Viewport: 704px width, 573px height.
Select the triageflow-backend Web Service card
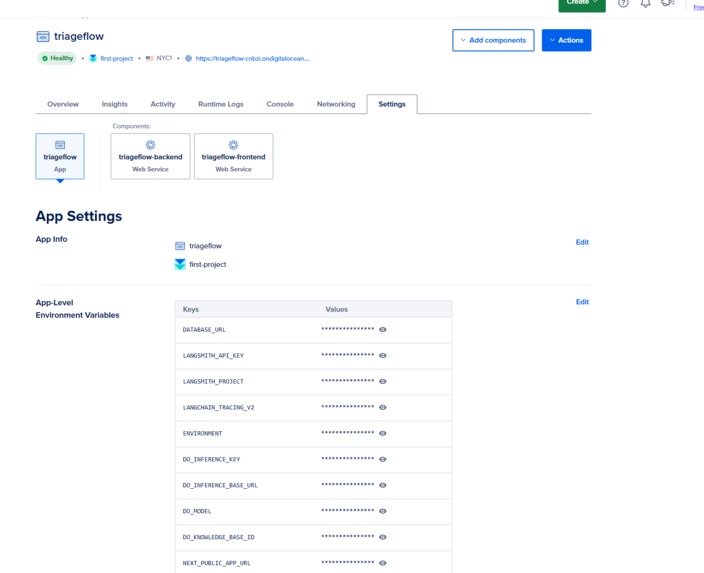pos(150,156)
